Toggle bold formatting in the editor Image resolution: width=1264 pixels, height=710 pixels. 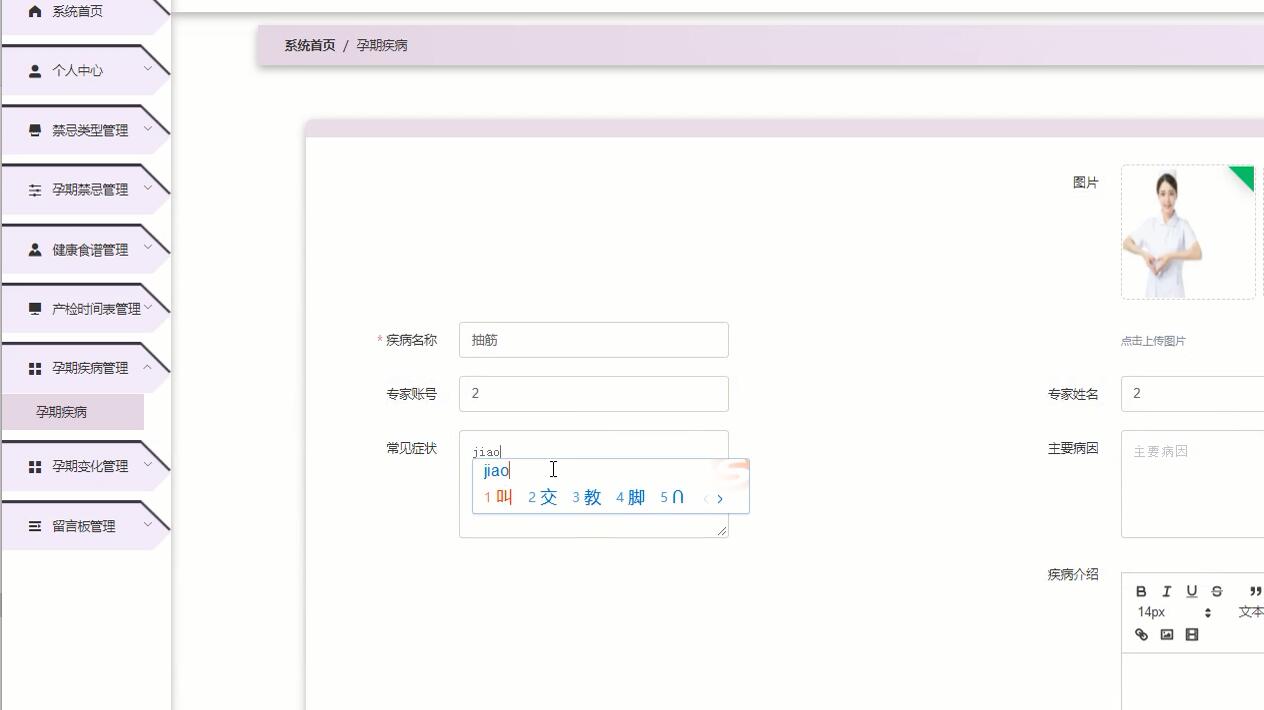(x=1141, y=591)
